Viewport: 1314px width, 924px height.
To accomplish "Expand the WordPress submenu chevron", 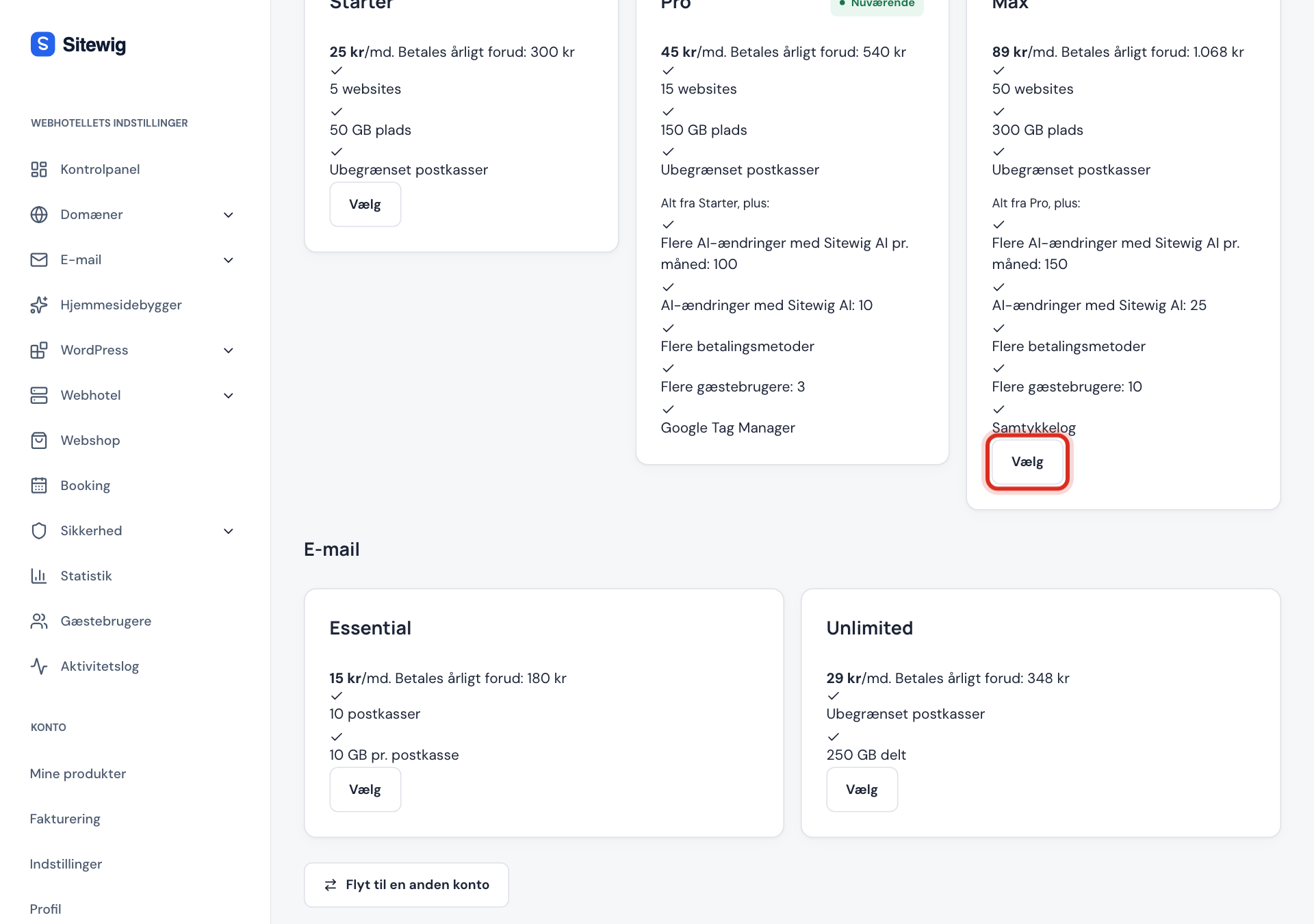I will (229, 350).
